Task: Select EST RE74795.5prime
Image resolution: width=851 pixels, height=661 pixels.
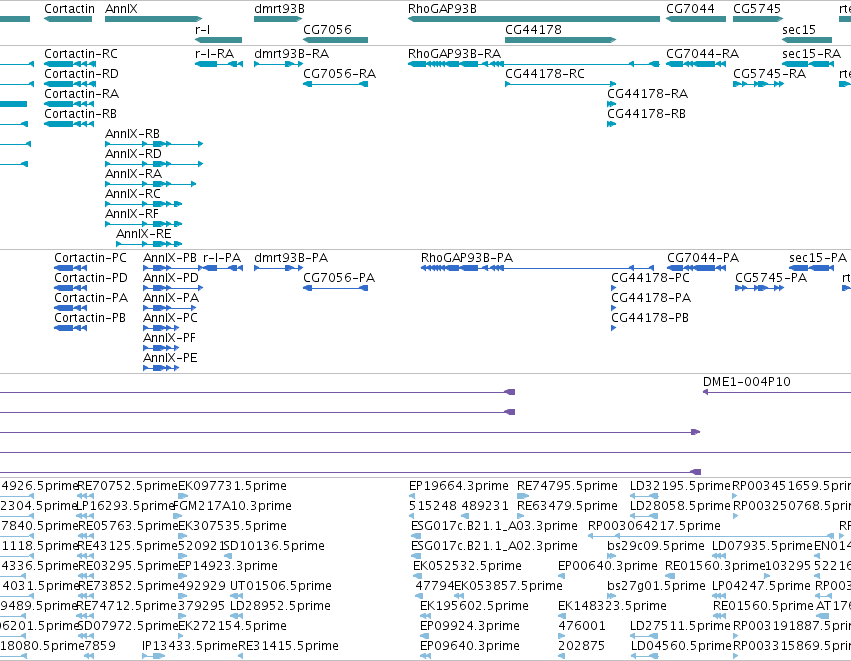Action: pyautogui.click(x=523, y=496)
